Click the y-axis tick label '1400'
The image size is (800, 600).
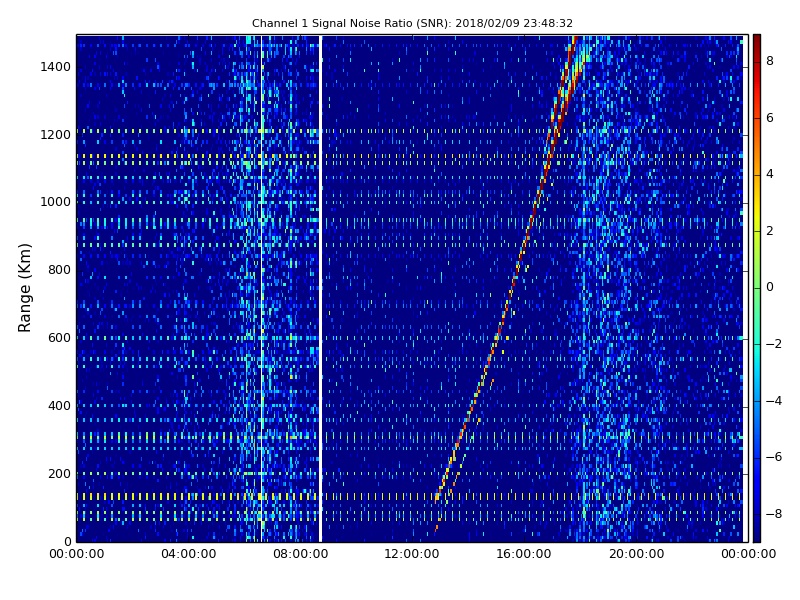55,67
